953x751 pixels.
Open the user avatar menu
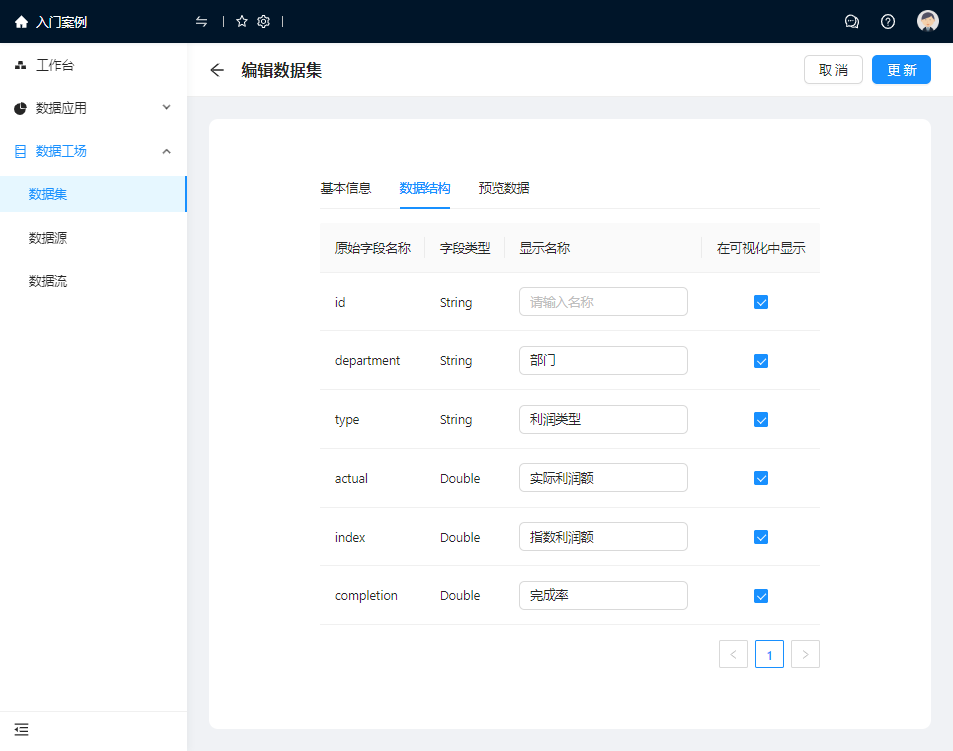coord(928,22)
